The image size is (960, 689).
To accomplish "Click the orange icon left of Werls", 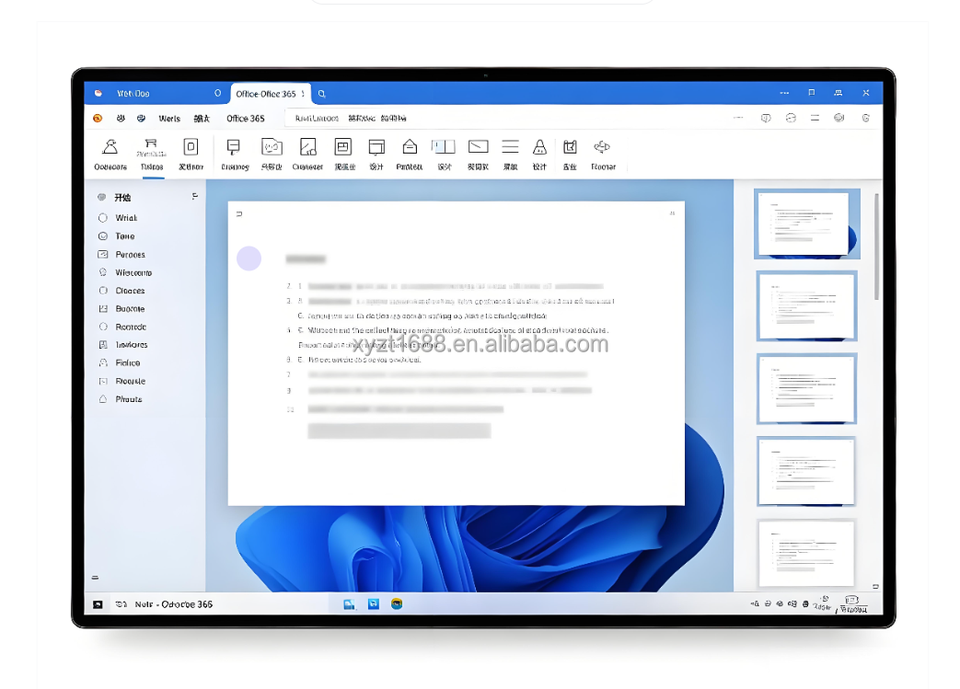I will pos(97,118).
